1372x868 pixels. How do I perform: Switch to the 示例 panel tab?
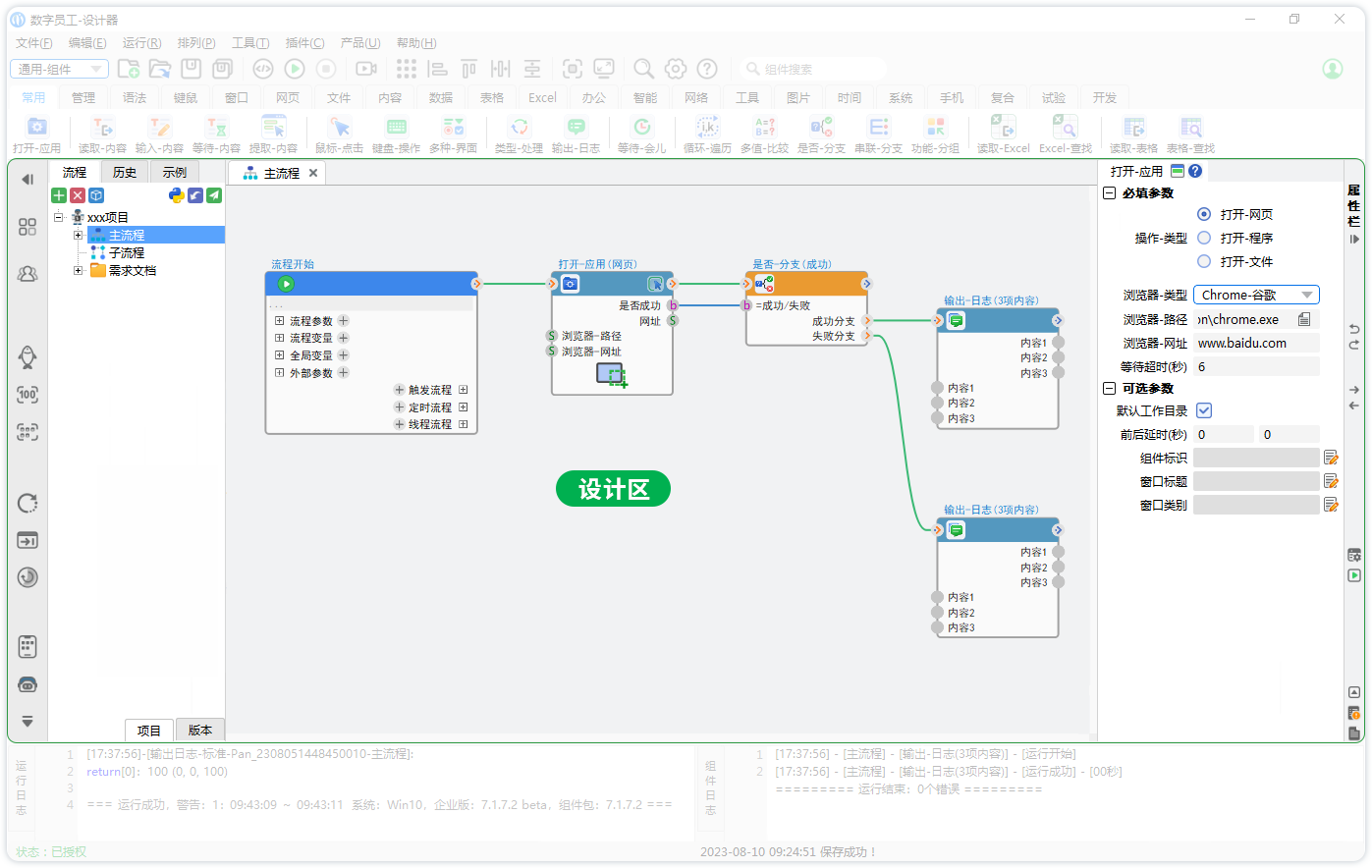(x=175, y=172)
